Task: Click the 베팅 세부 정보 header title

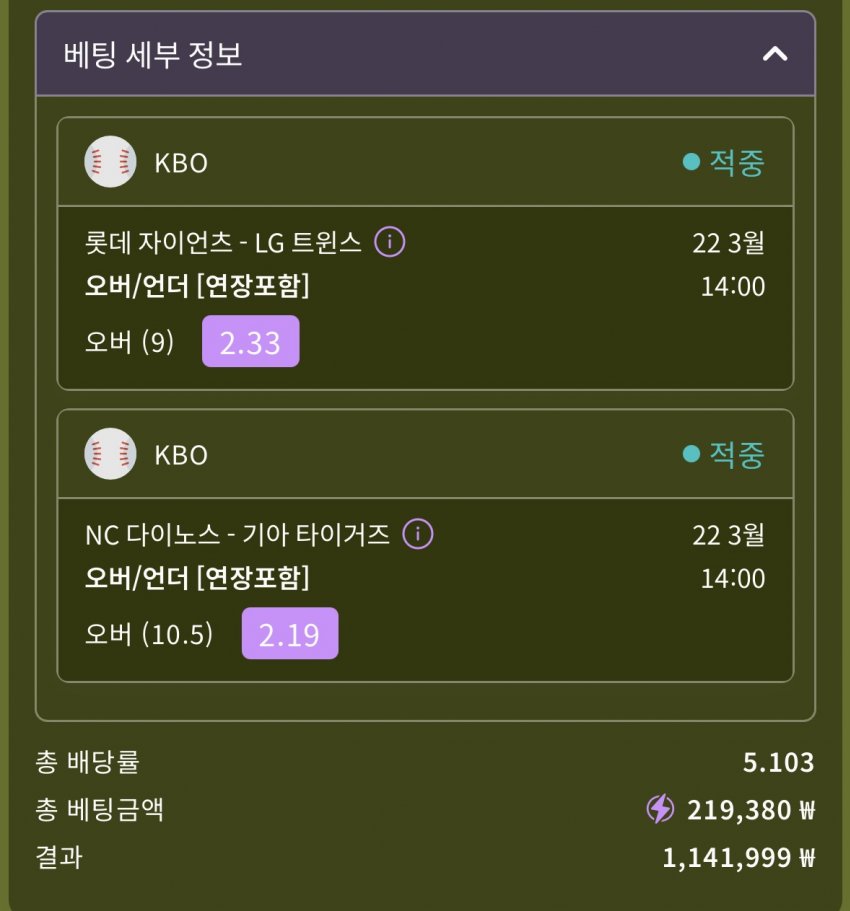Action: [x=153, y=54]
